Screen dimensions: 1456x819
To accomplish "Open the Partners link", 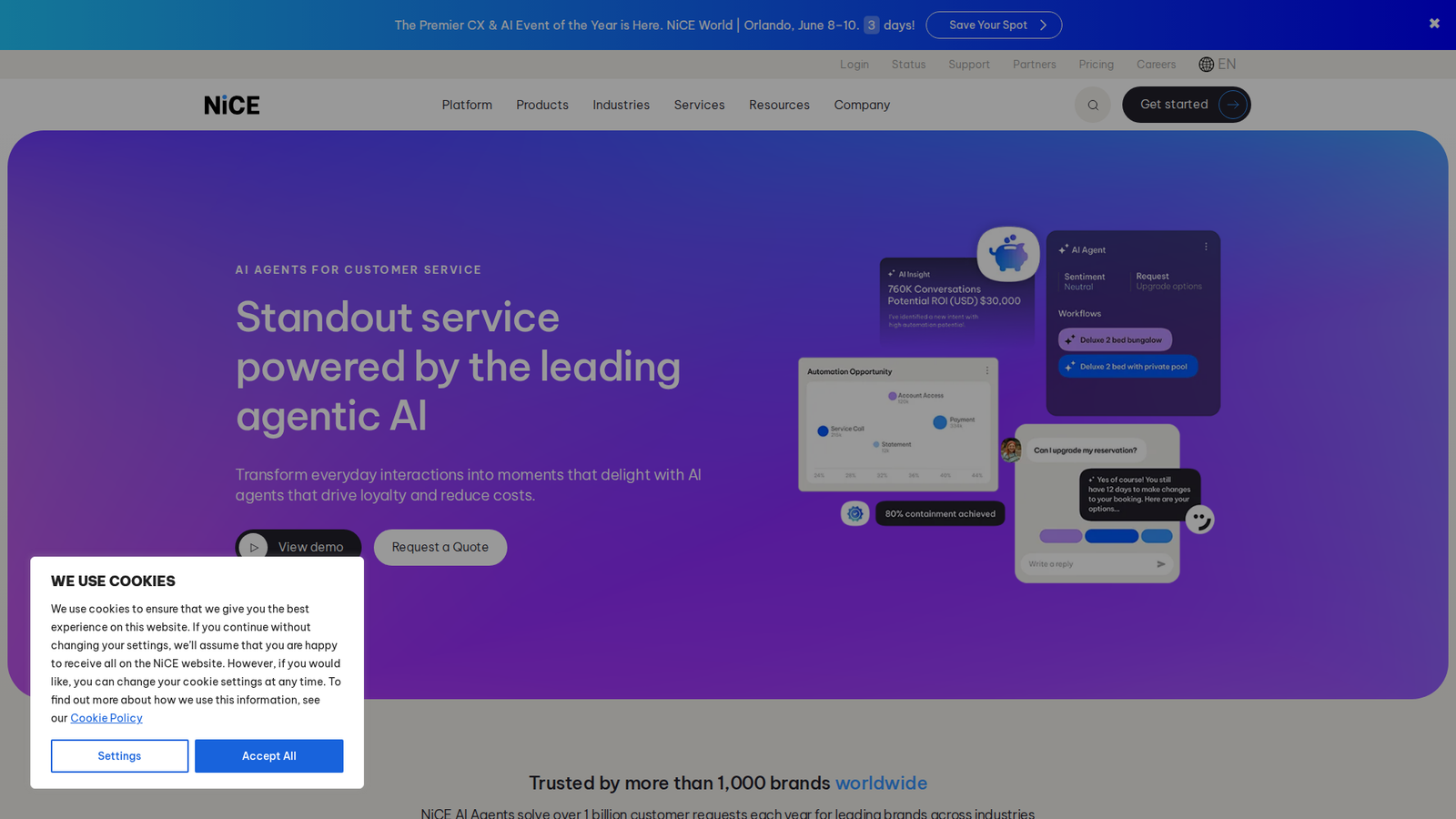I will (1035, 65).
